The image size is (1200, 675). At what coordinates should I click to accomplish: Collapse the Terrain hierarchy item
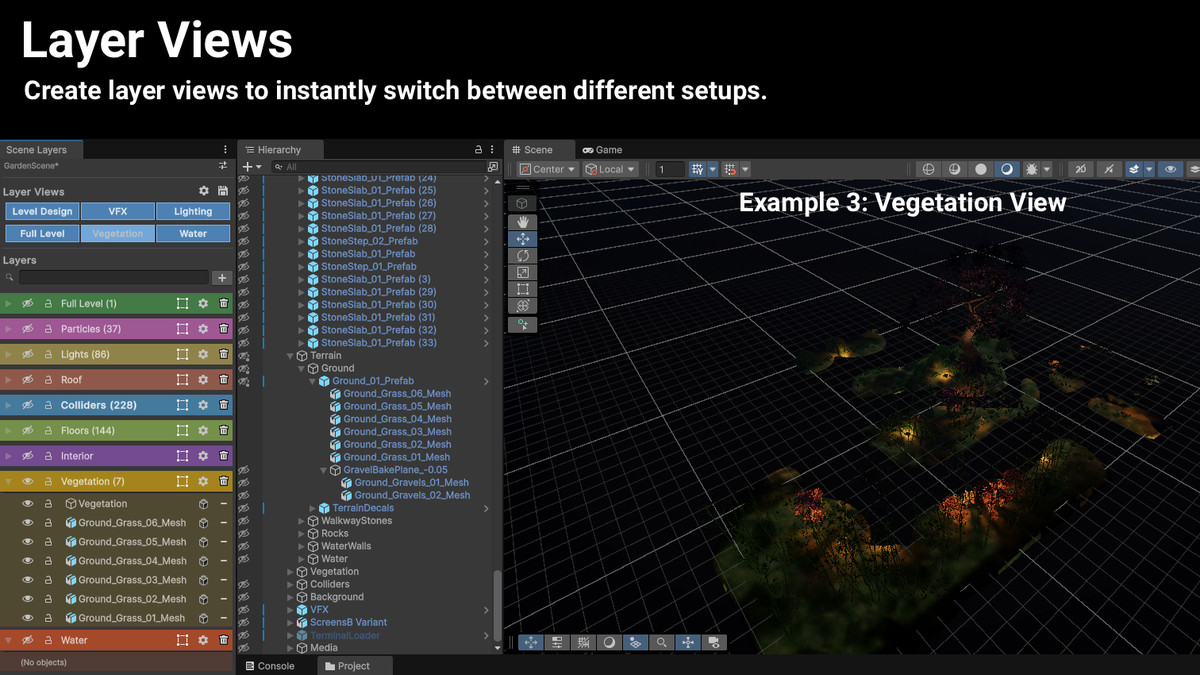click(x=290, y=355)
